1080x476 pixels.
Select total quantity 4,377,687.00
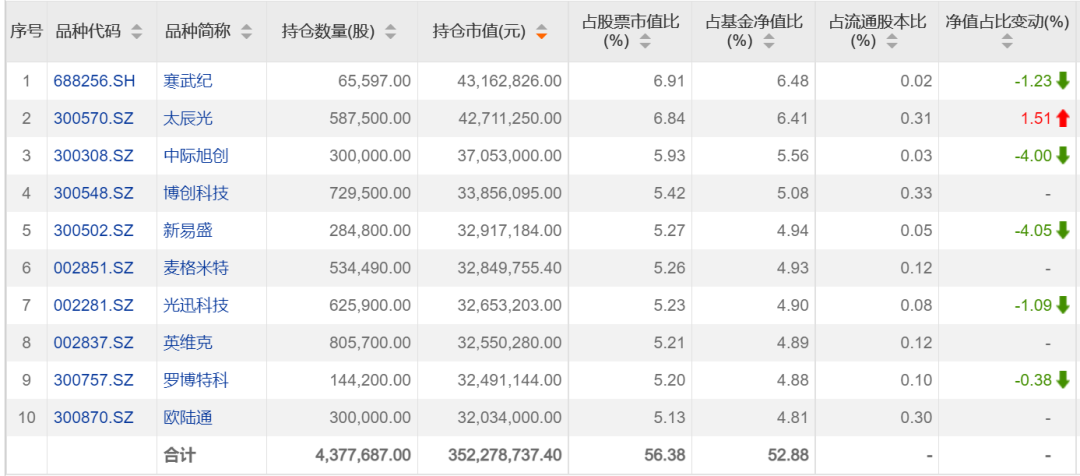coord(362,455)
